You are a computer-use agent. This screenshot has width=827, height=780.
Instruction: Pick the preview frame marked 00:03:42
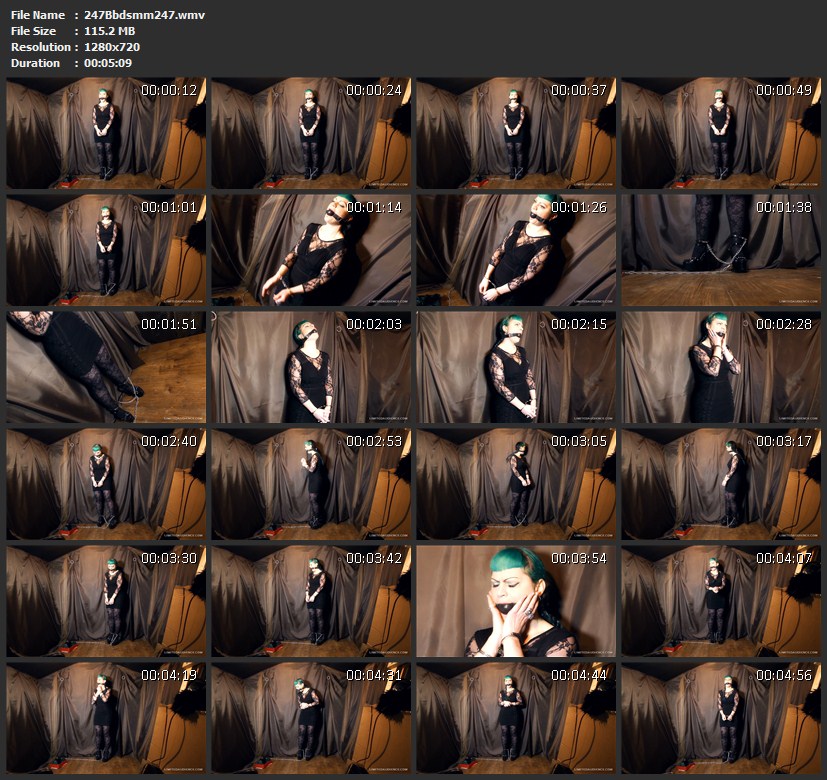311,601
